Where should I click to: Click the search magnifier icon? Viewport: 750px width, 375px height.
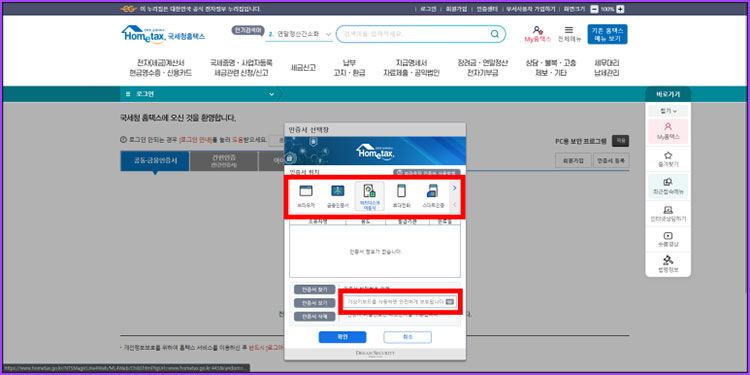[x=495, y=34]
